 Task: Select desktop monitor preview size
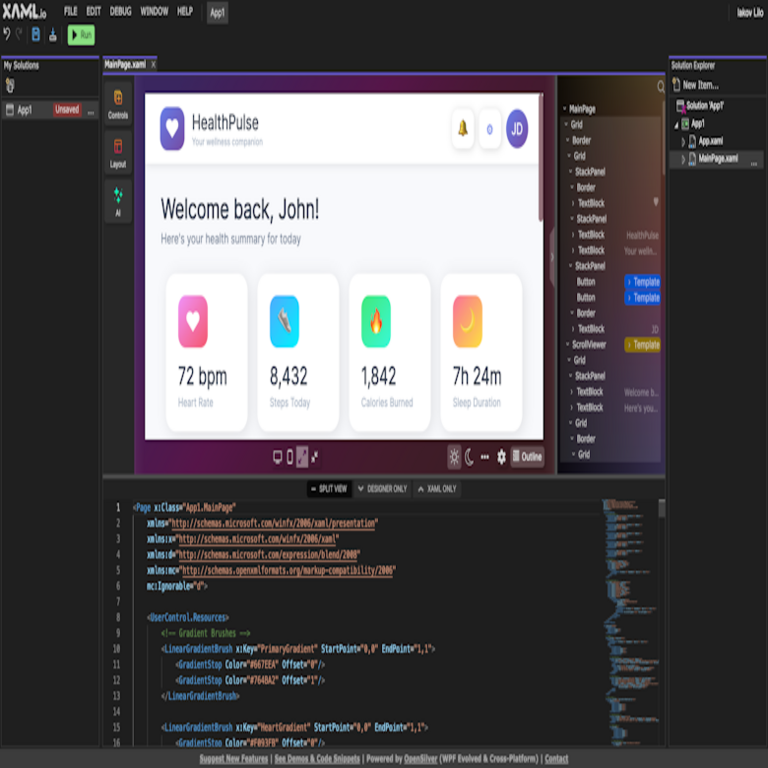pyautogui.click(x=278, y=457)
